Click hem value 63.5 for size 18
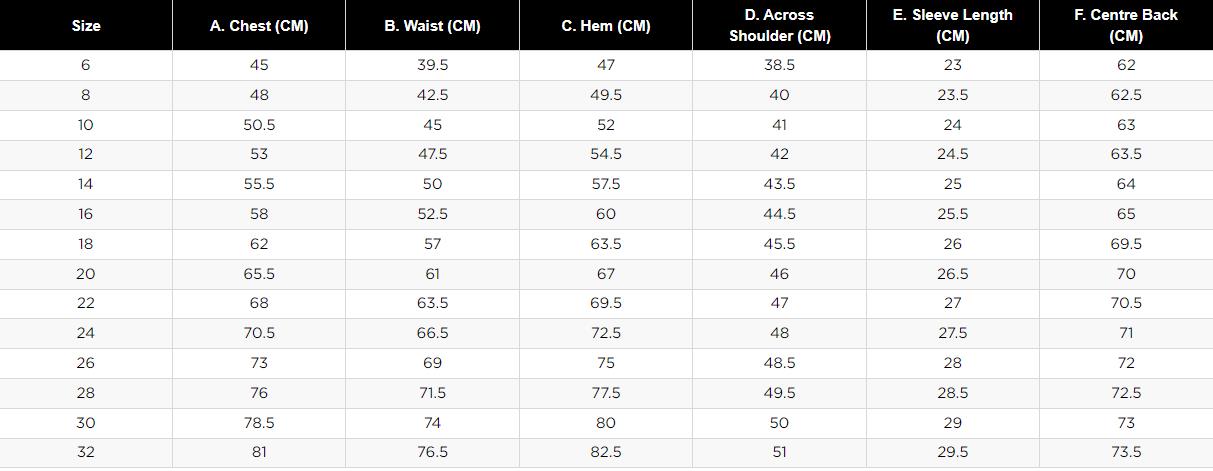Image resolution: width=1213 pixels, height=471 pixels. [606, 244]
